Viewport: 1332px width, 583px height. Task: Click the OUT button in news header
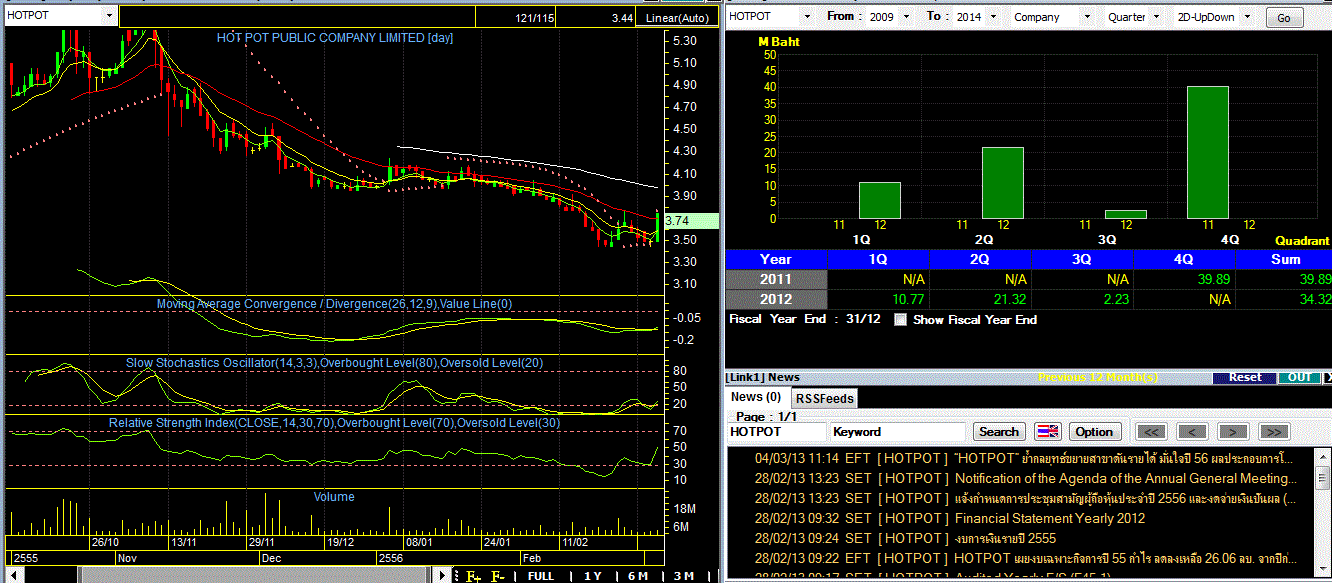[x=1298, y=377]
